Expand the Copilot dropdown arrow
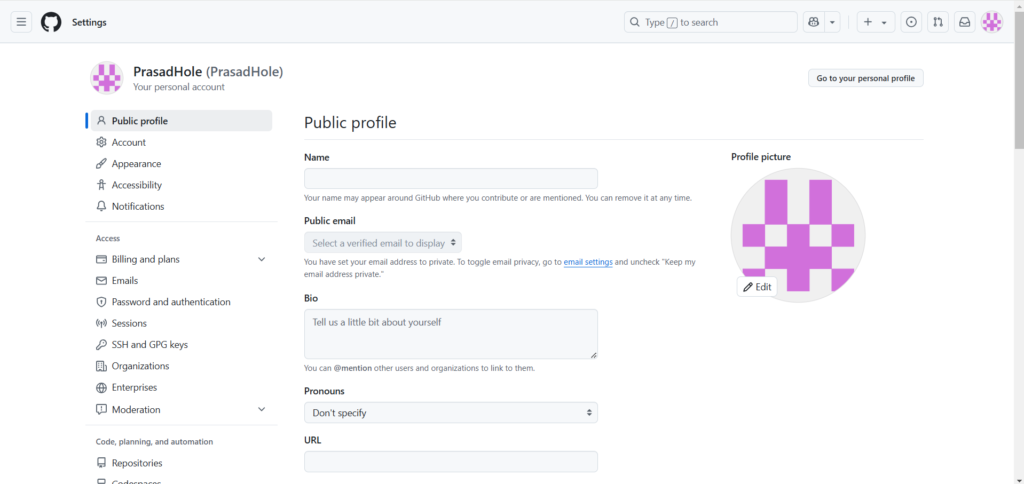Image resolution: width=1024 pixels, height=484 pixels. point(832,22)
